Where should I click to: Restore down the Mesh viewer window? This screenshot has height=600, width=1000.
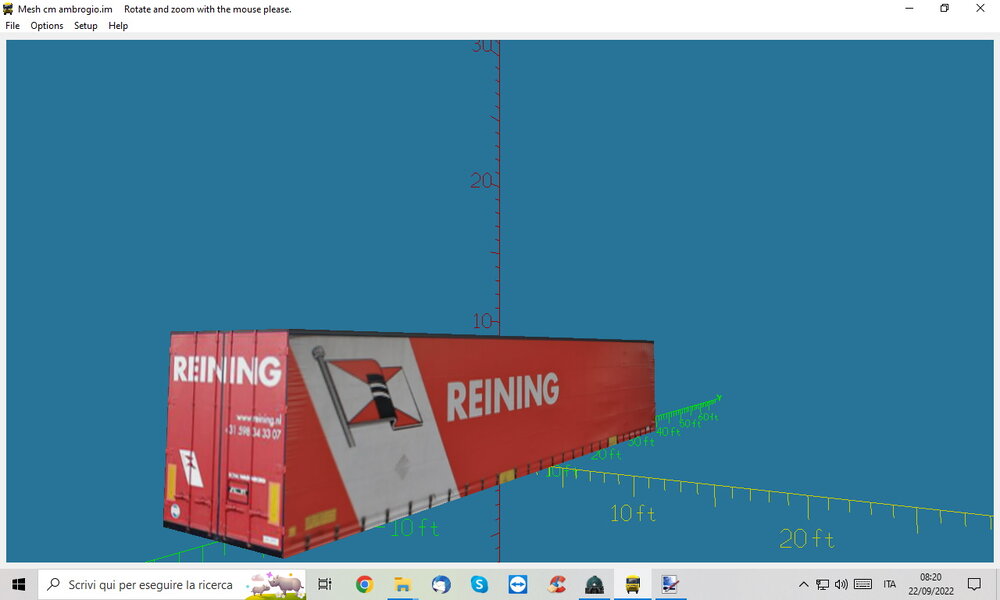click(x=945, y=8)
